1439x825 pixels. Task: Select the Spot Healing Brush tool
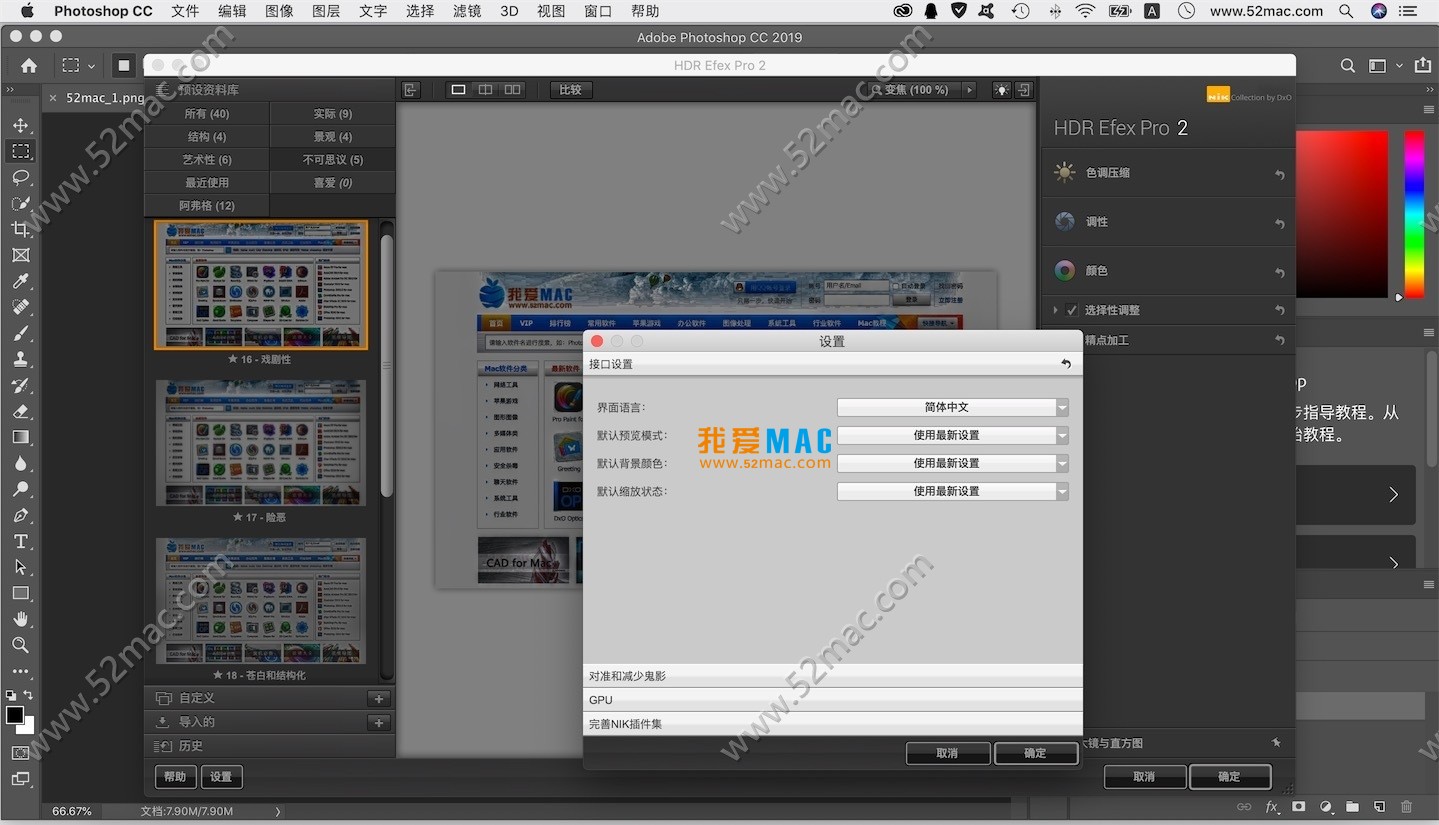pos(20,308)
